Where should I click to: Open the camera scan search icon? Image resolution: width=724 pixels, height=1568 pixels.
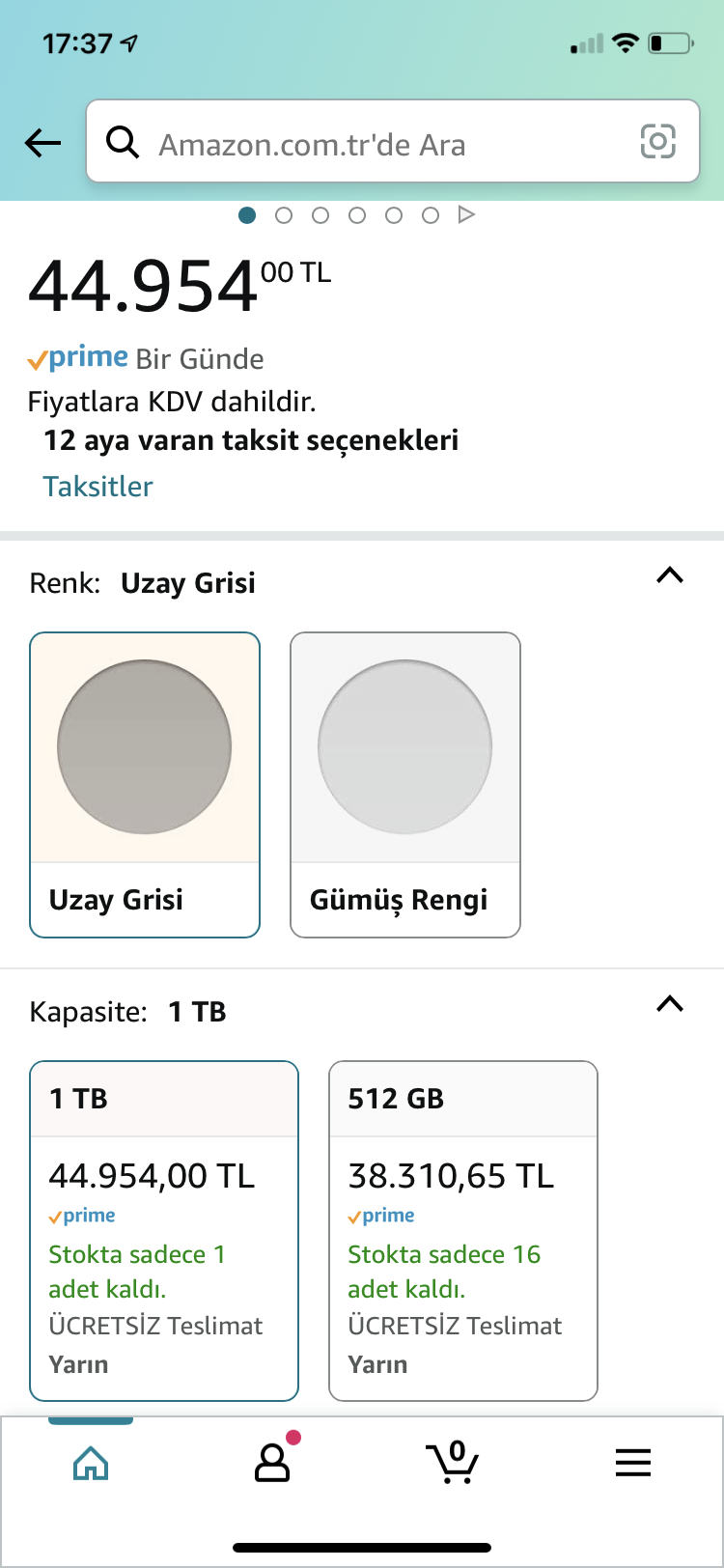tap(657, 143)
